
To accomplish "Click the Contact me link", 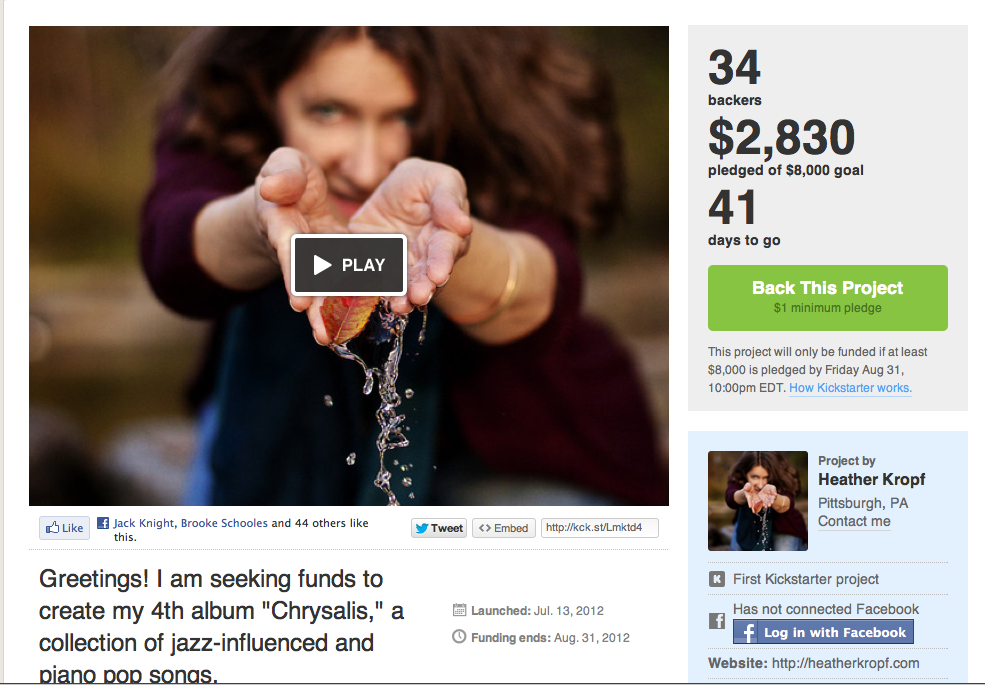I will pos(854,521).
